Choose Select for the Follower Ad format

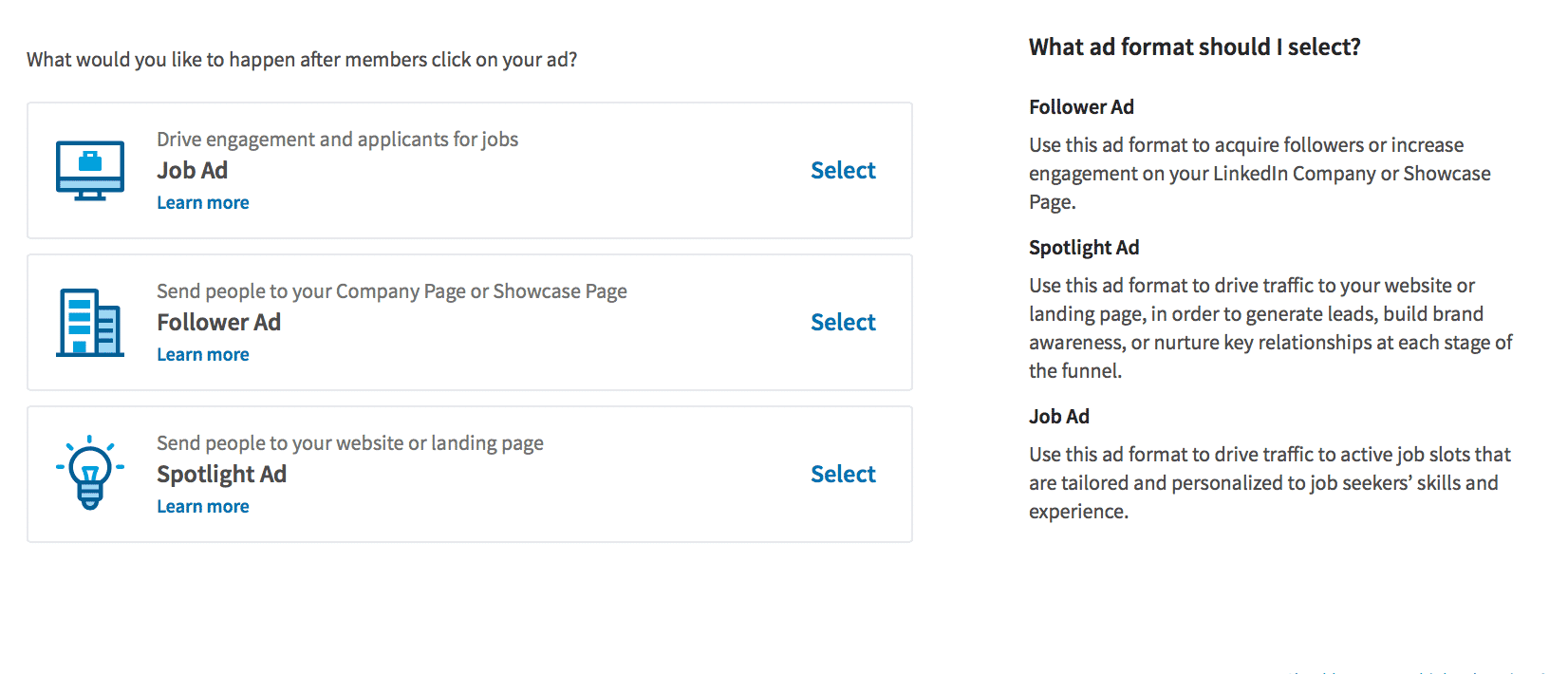[843, 322]
